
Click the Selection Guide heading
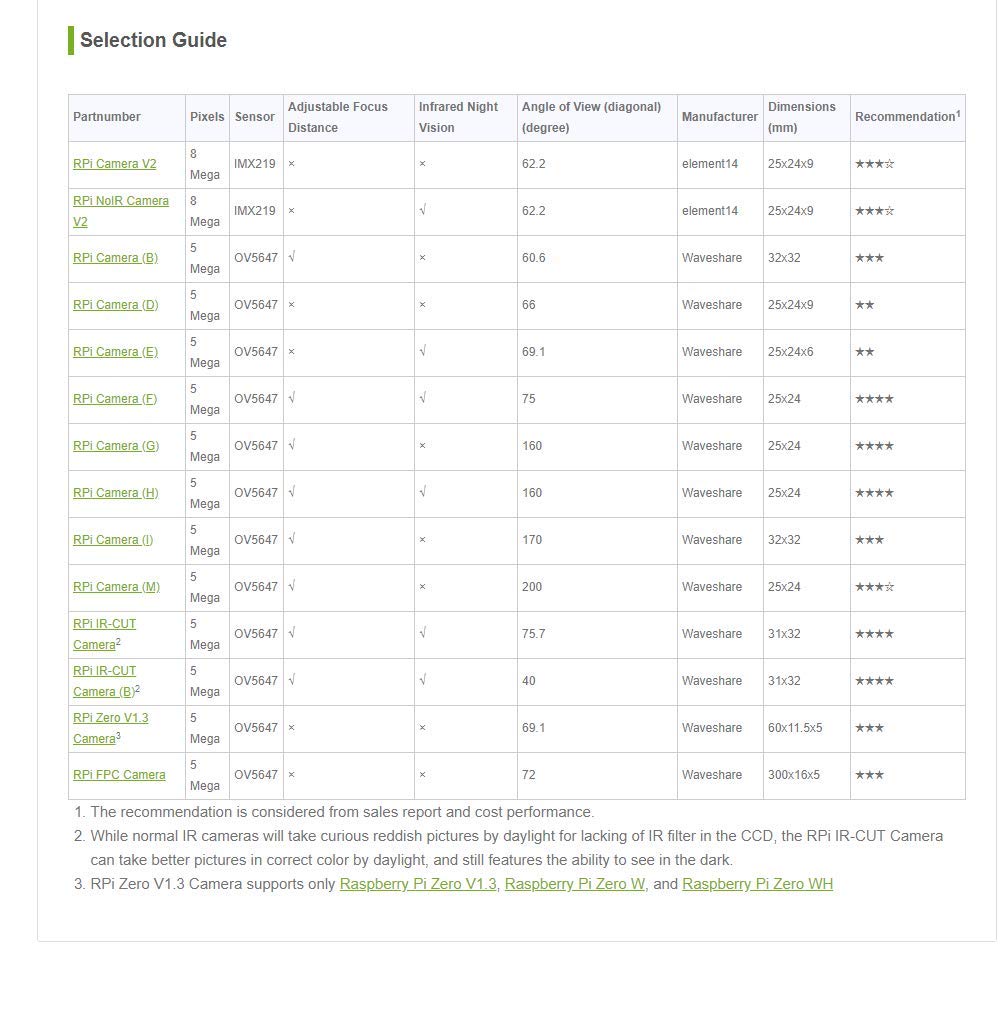[x=153, y=40]
